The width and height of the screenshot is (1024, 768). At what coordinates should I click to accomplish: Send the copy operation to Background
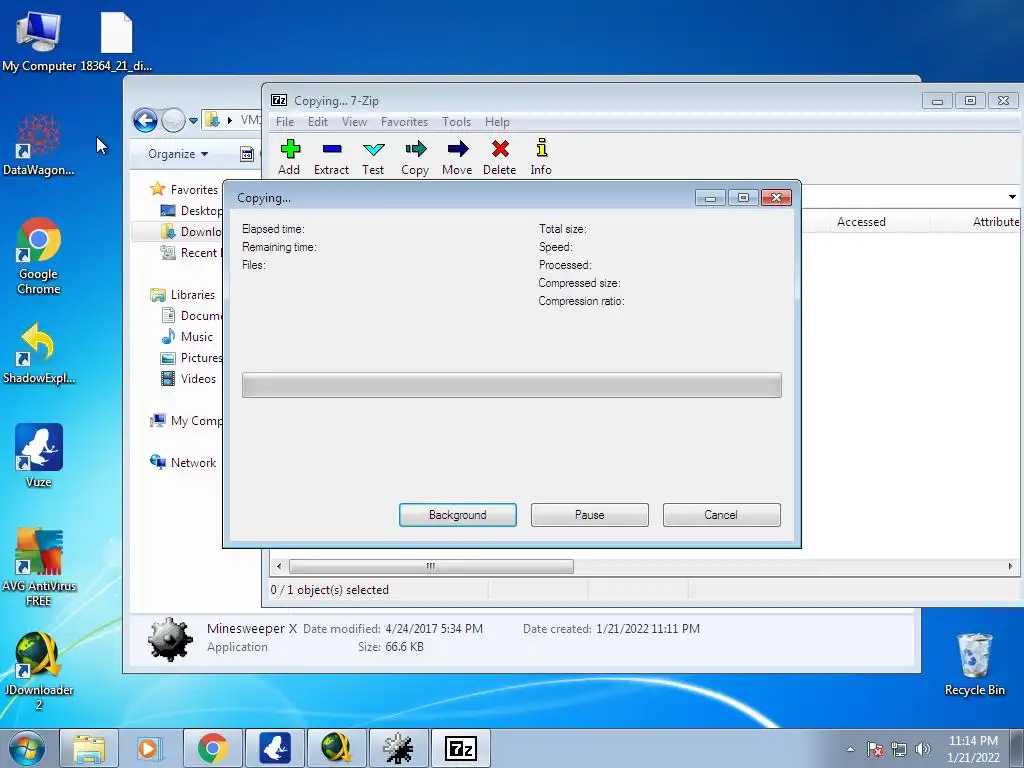[458, 515]
